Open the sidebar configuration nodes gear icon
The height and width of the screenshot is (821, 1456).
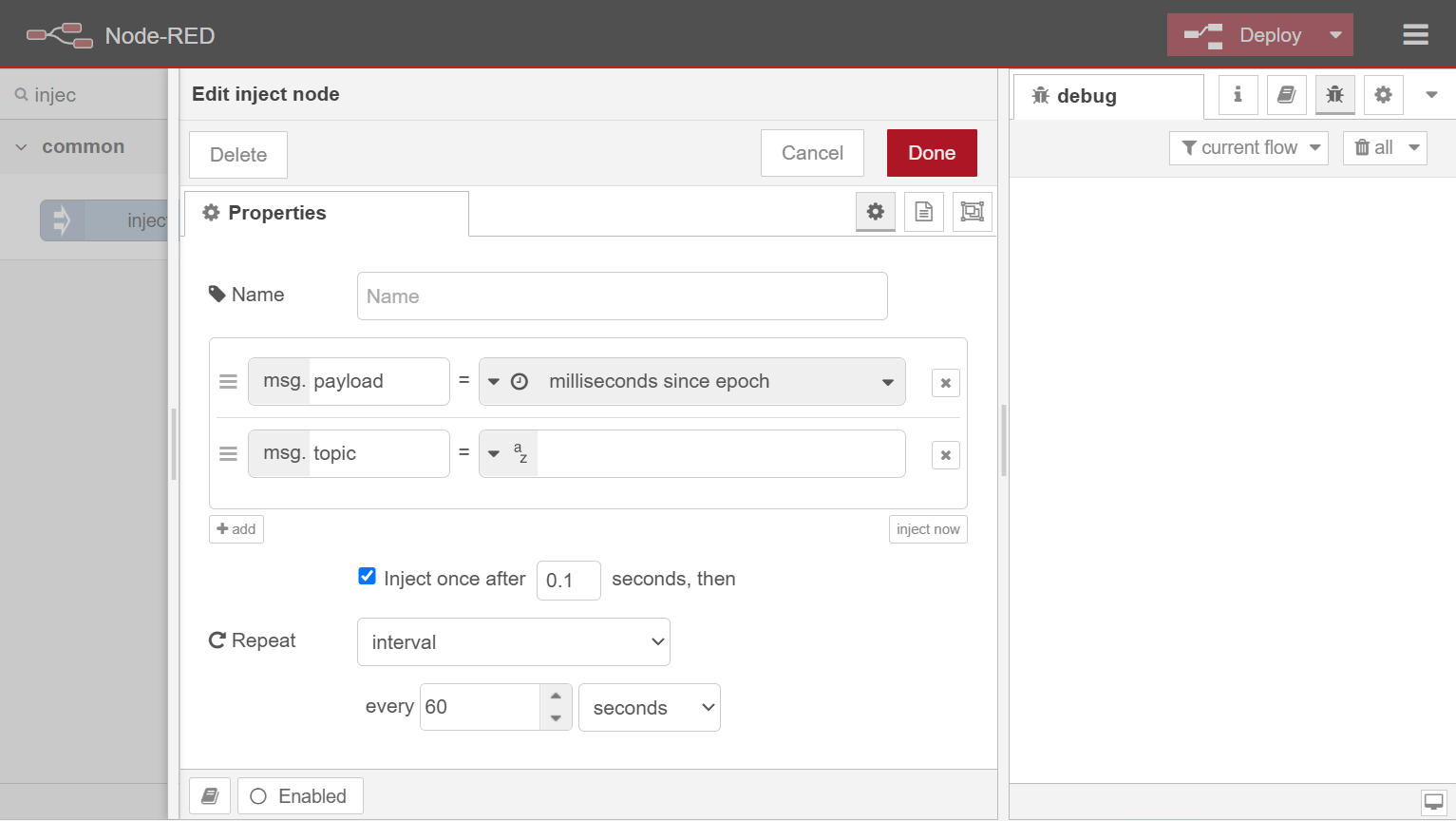point(1383,95)
